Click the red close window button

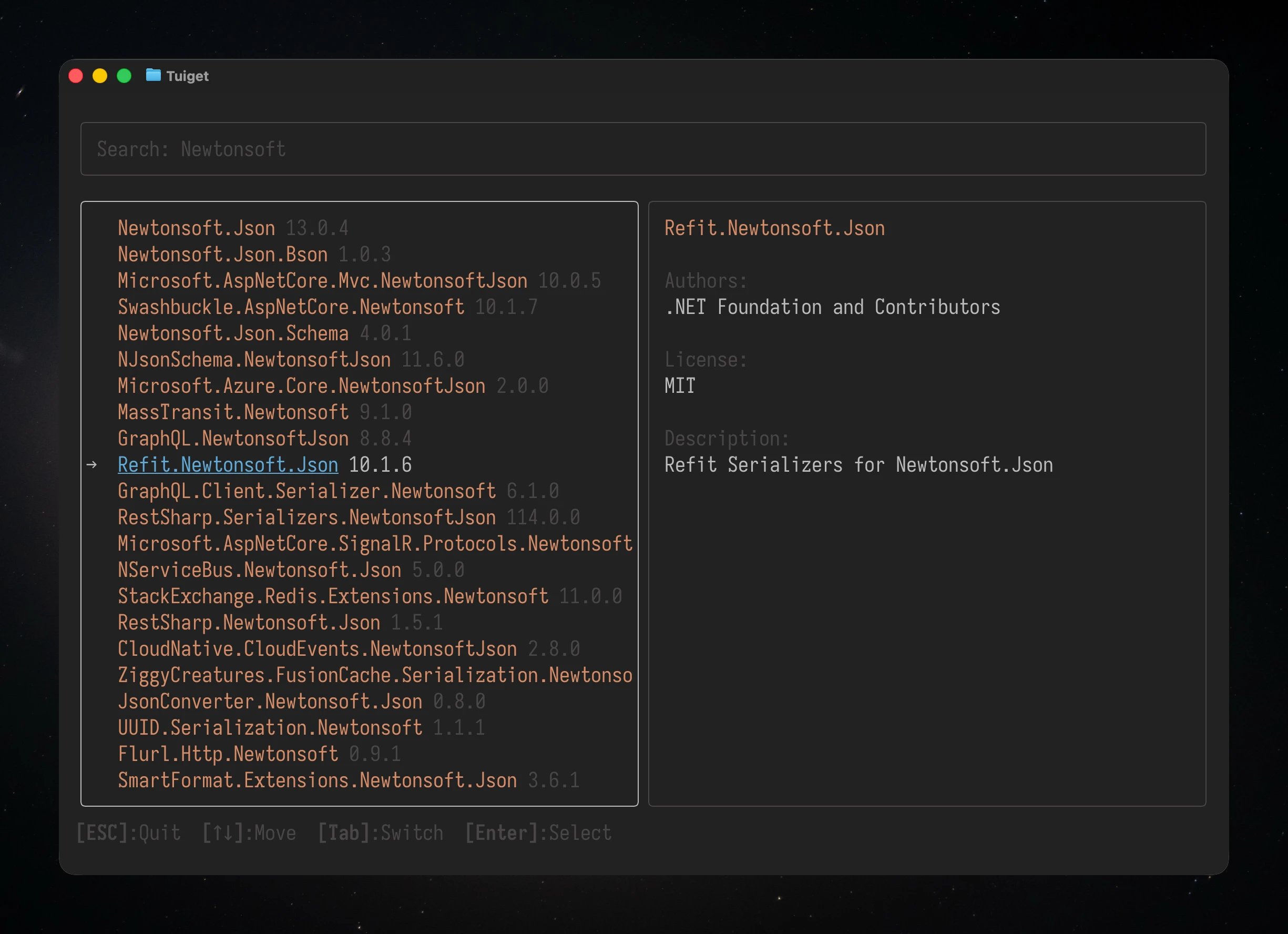(76, 76)
